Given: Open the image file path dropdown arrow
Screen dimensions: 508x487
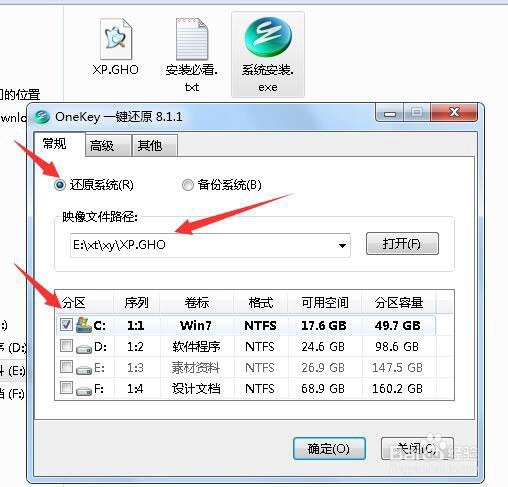Looking at the screenshot, I should [342, 246].
